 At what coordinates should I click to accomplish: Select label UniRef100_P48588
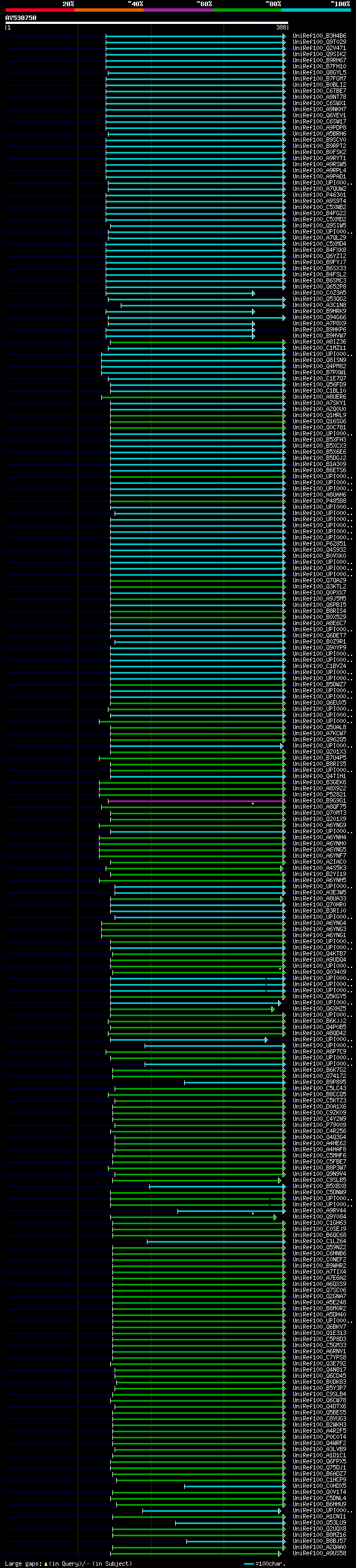(319, 502)
